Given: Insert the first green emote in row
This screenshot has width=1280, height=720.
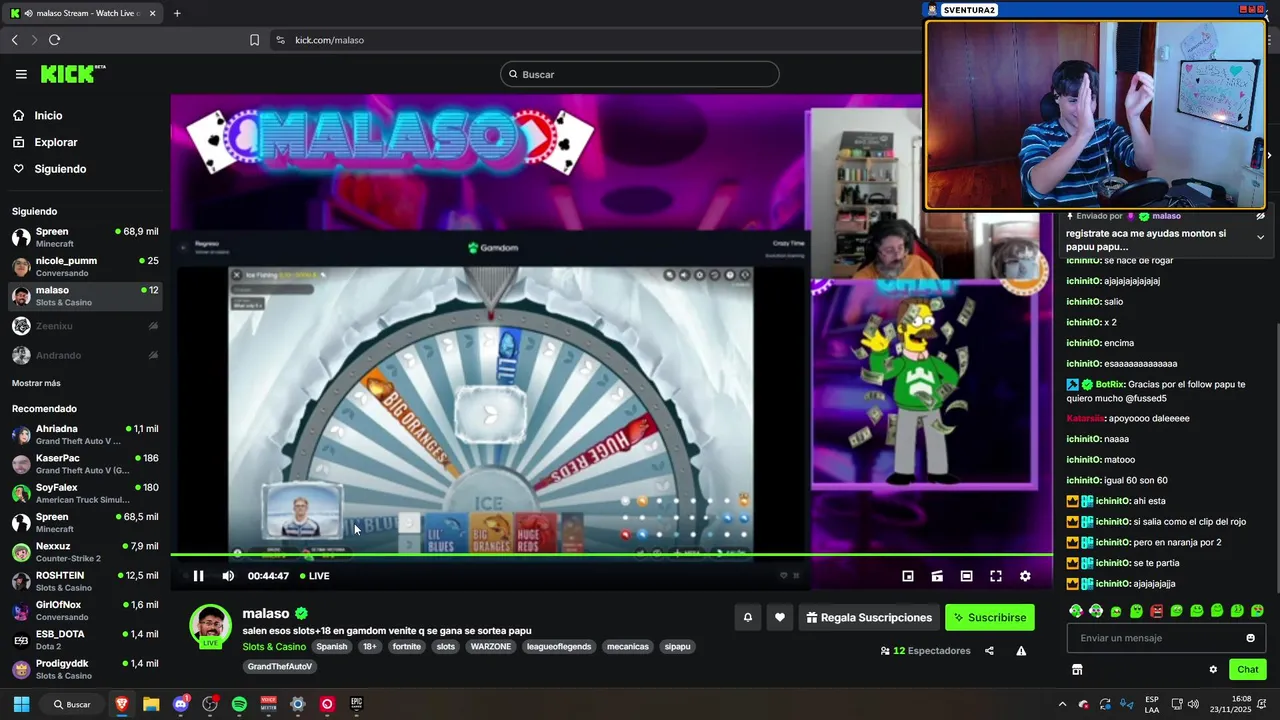Looking at the screenshot, I should point(1076,611).
